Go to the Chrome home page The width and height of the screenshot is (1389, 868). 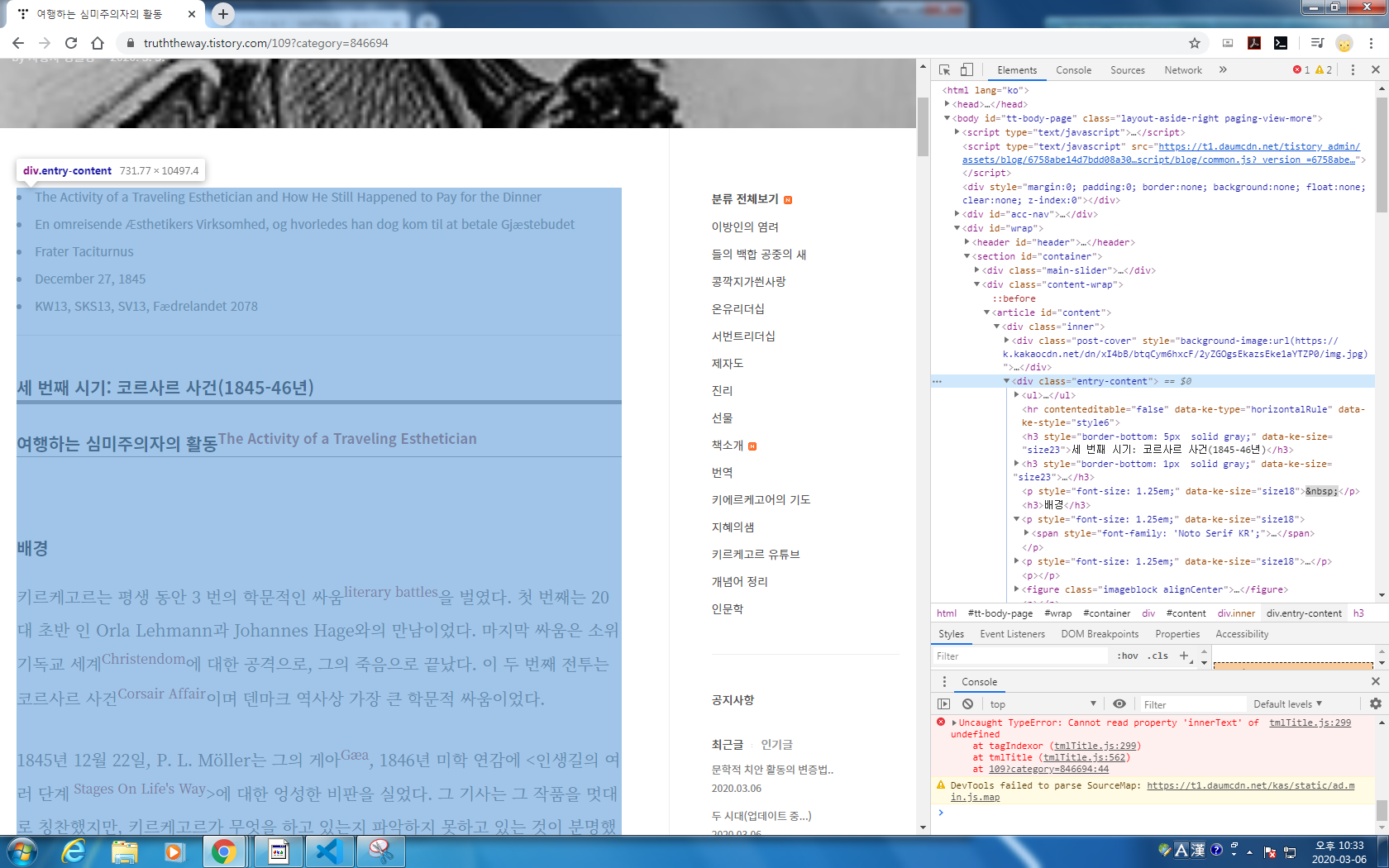click(x=98, y=43)
